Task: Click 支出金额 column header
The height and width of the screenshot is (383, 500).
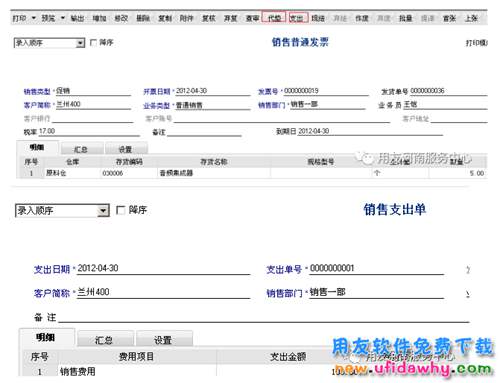Action: 288,357
